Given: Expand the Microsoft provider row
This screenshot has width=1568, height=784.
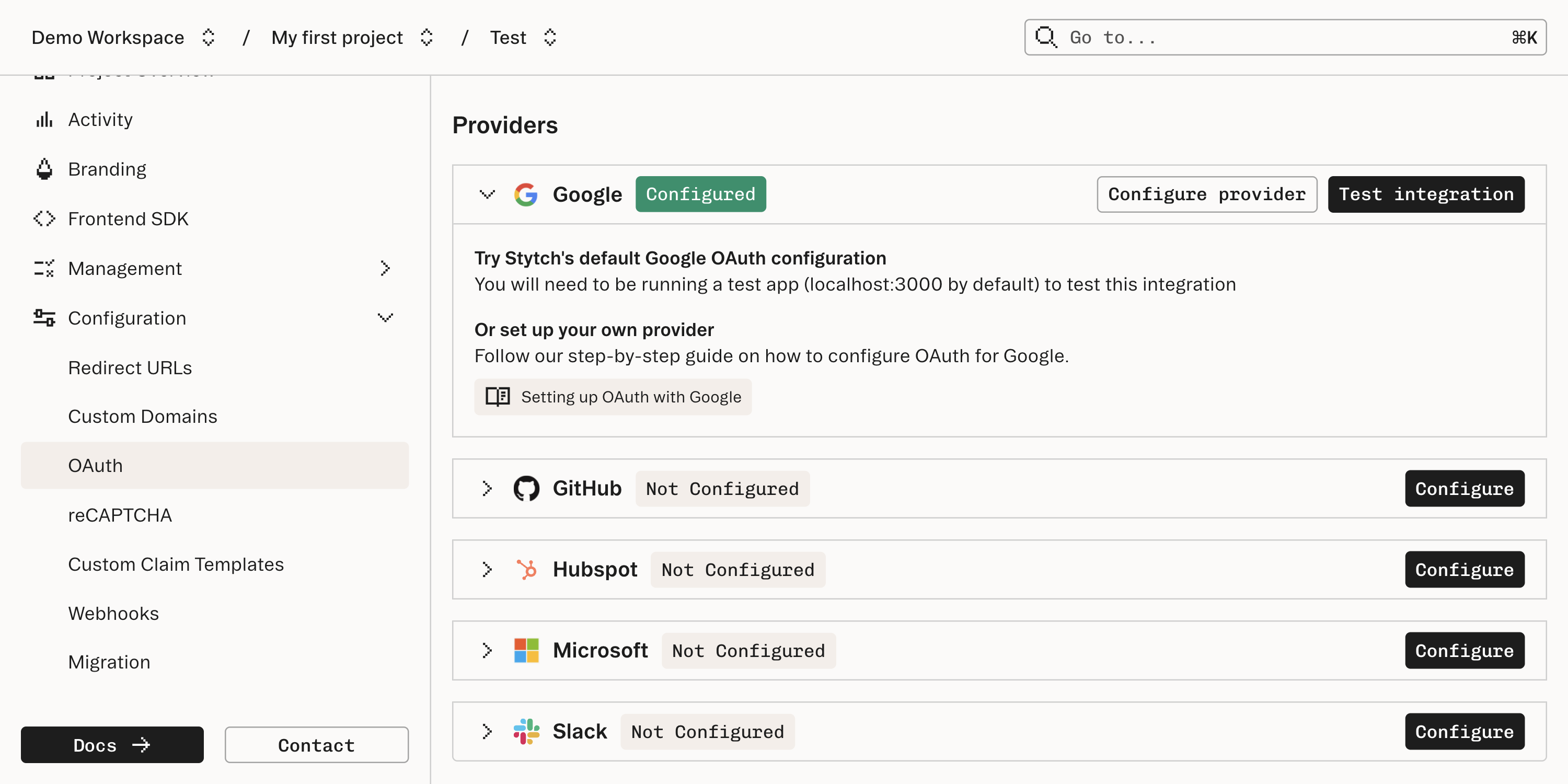Looking at the screenshot, I should click(x=487, y=650).
